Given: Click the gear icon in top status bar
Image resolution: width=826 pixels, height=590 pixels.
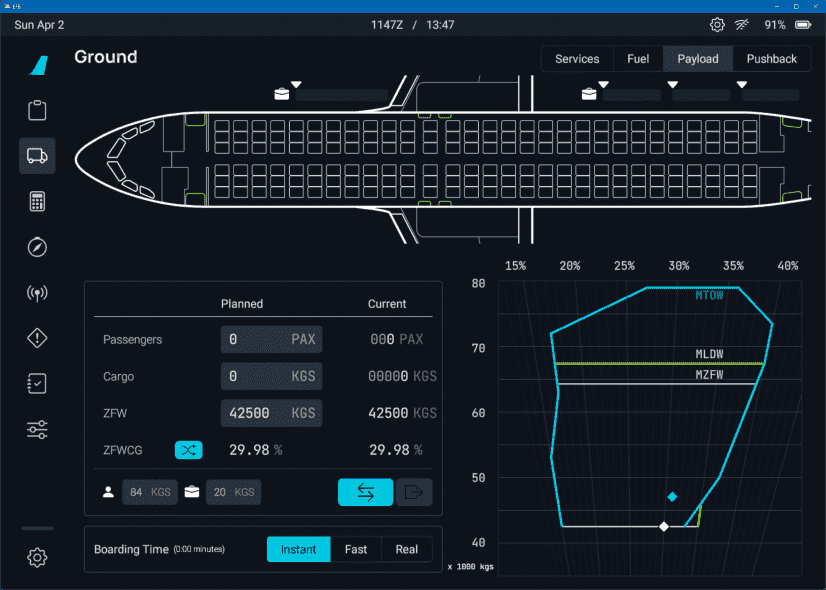Looking at the screenshot, I should tap(717, 25).
